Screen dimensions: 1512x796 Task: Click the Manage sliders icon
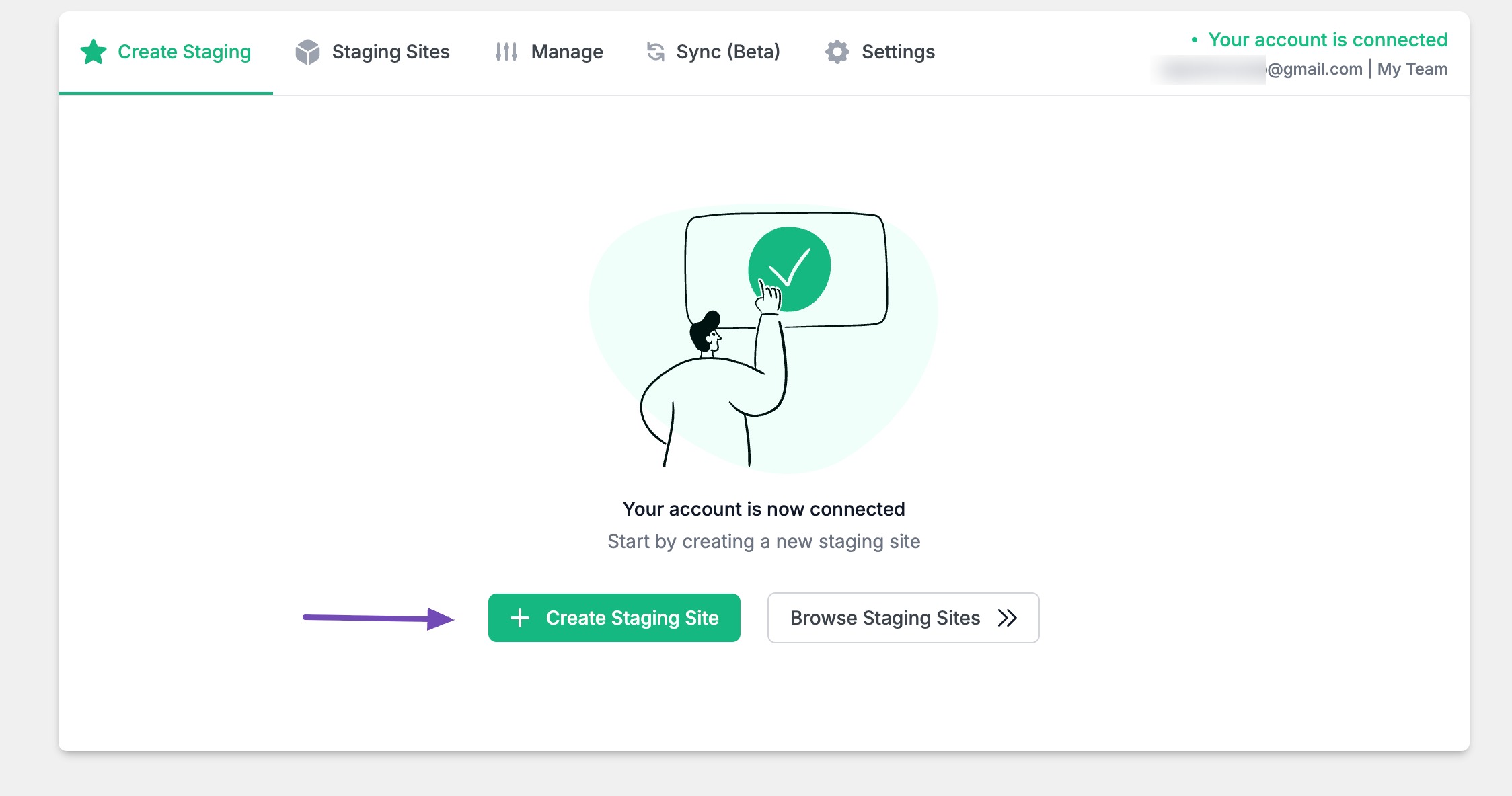[506, 52]
